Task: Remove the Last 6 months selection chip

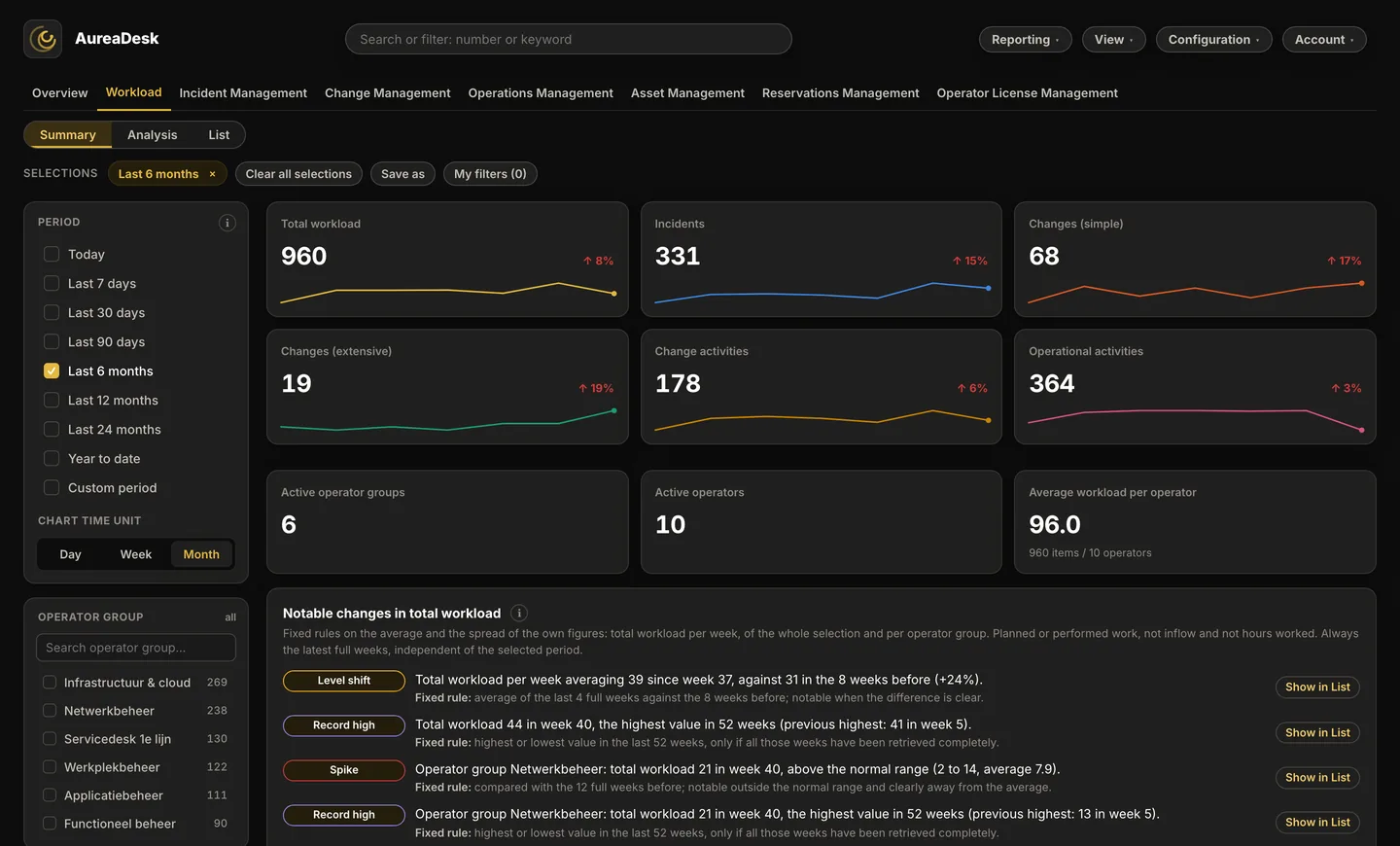Action: coord(212,174)
